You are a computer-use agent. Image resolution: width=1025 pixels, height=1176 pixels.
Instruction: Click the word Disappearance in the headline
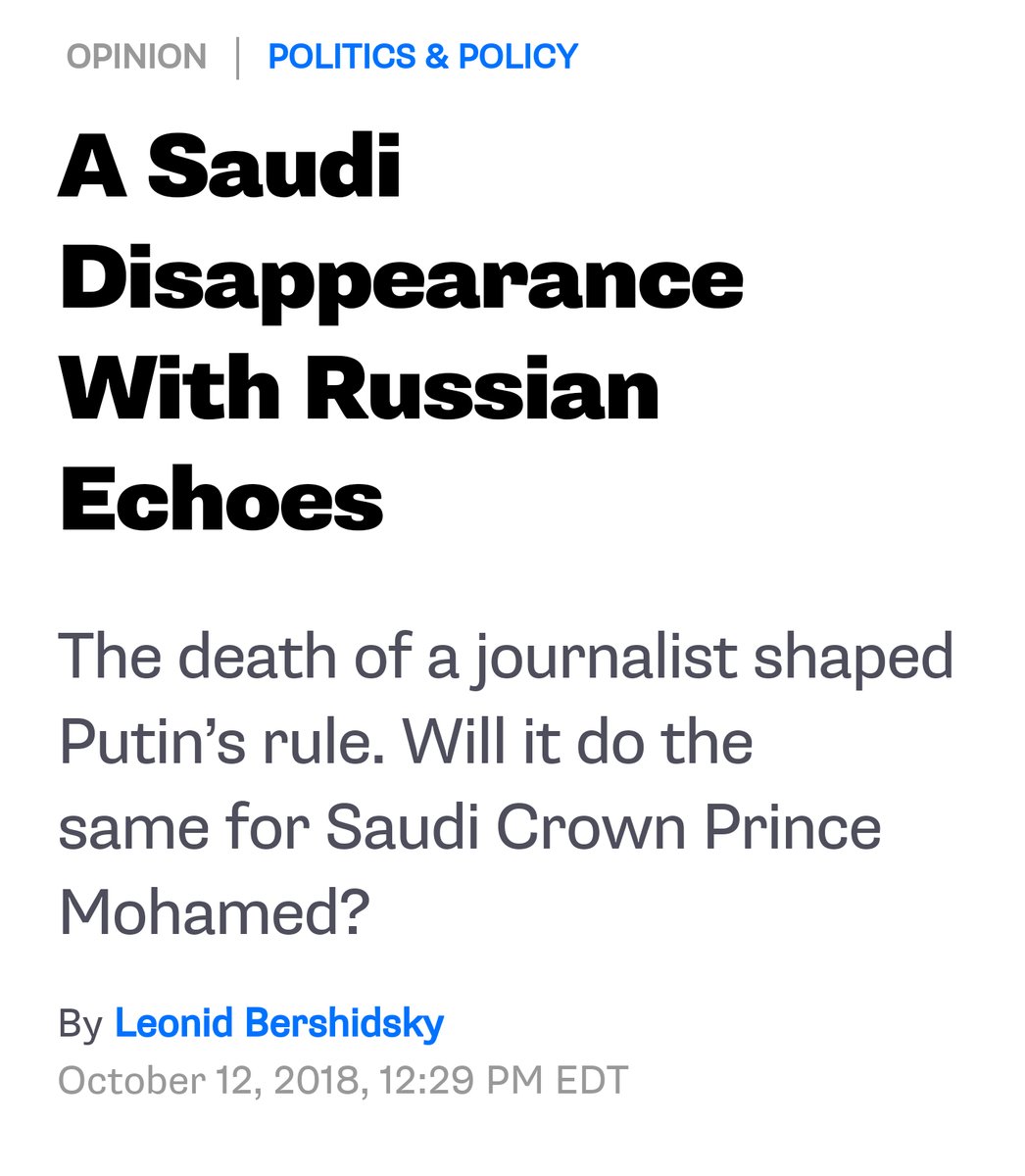coord(402,278)
